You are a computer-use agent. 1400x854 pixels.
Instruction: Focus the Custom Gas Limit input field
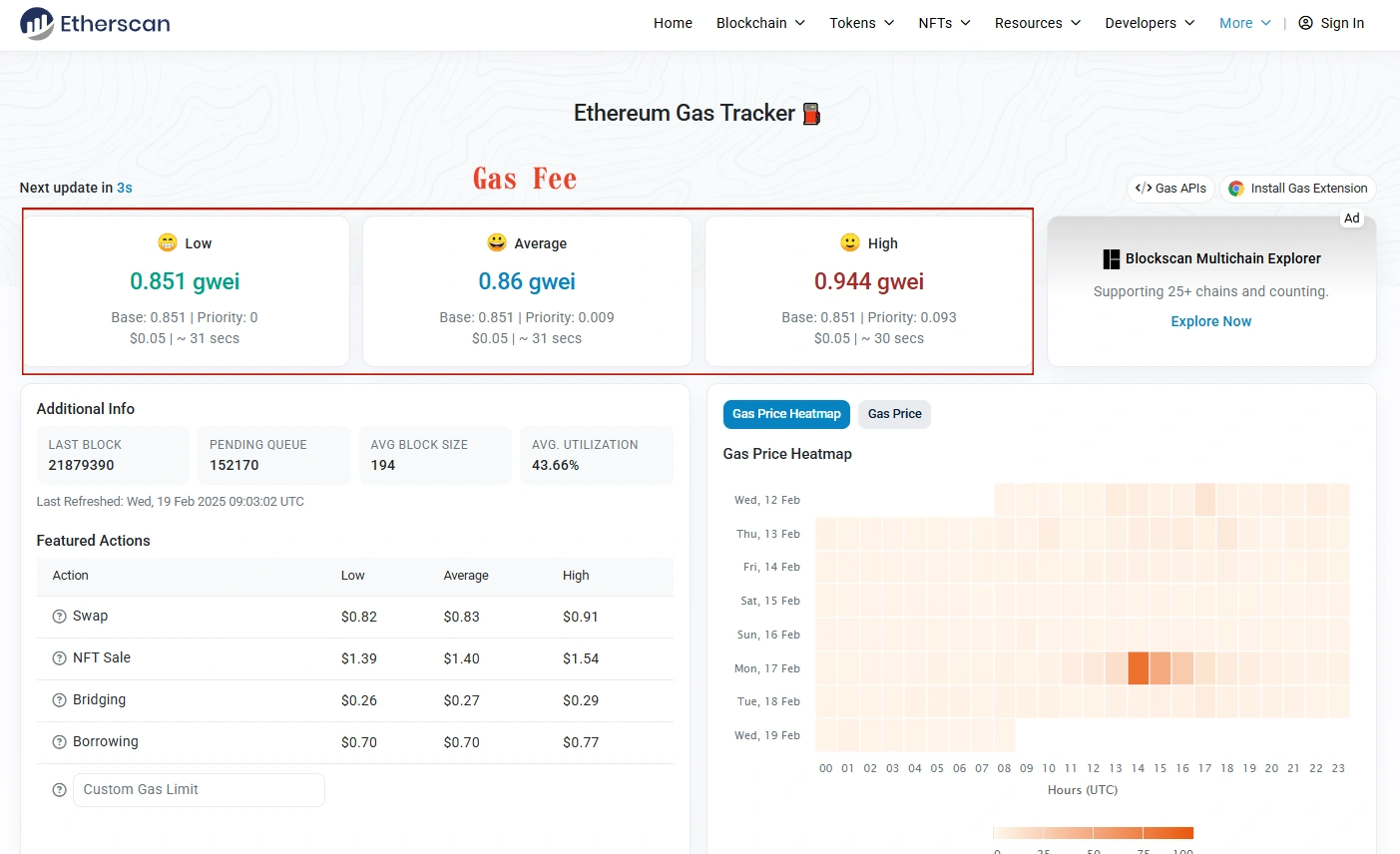[199, 790]
